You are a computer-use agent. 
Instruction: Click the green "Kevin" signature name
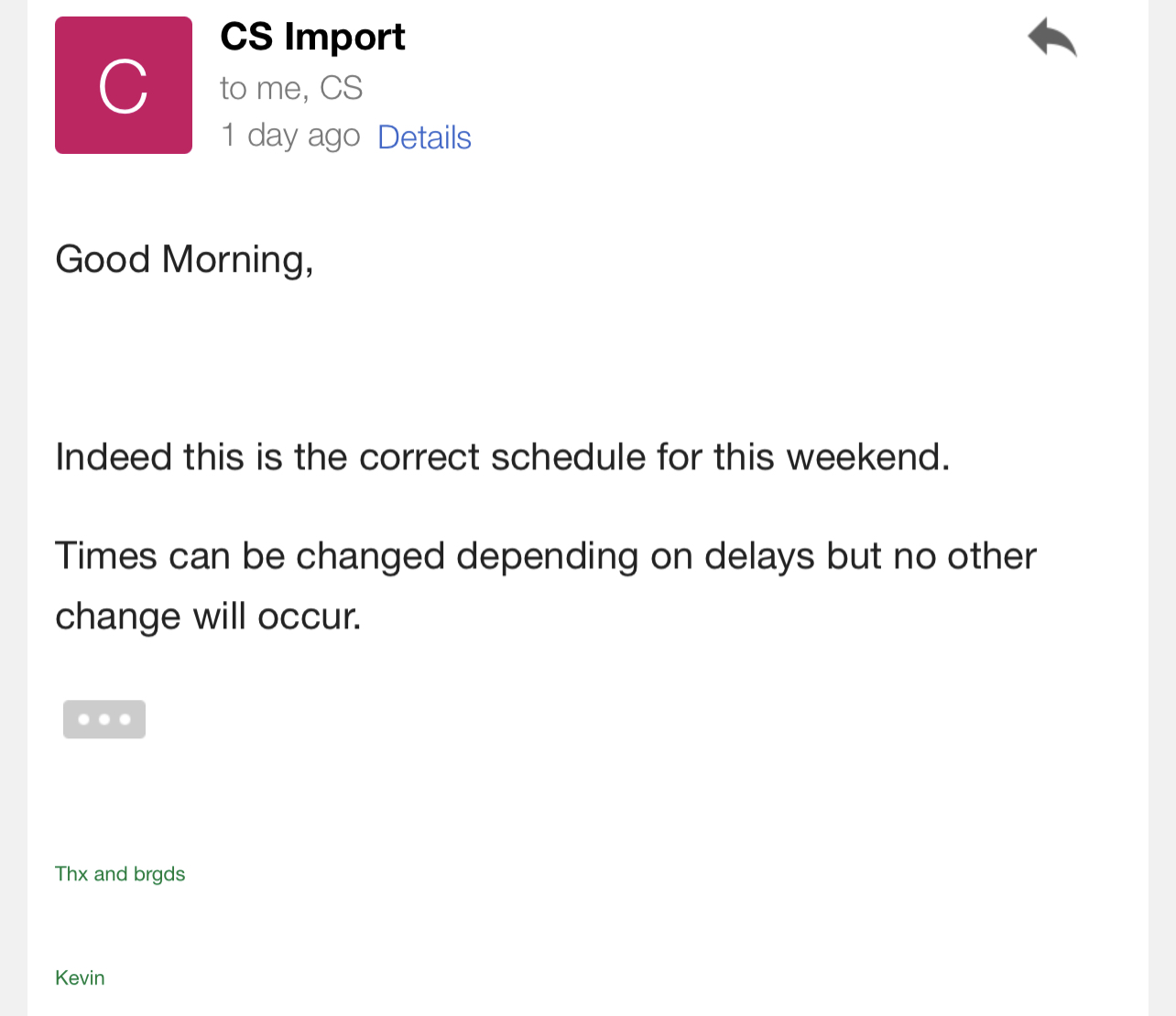point(80,978)
